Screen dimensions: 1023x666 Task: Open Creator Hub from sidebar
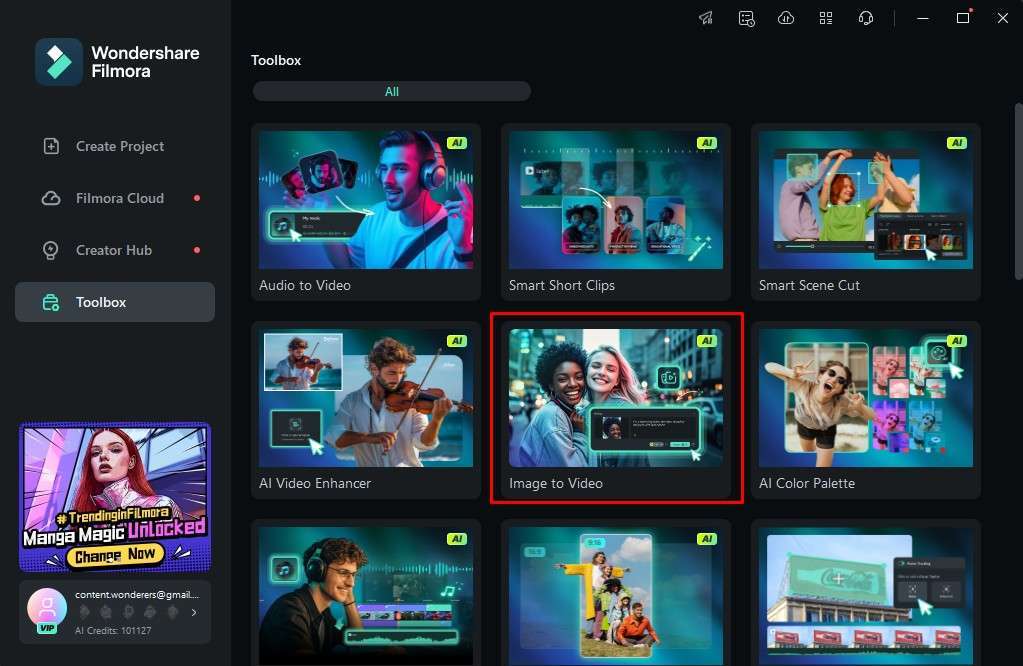click(x=115, y=250)
